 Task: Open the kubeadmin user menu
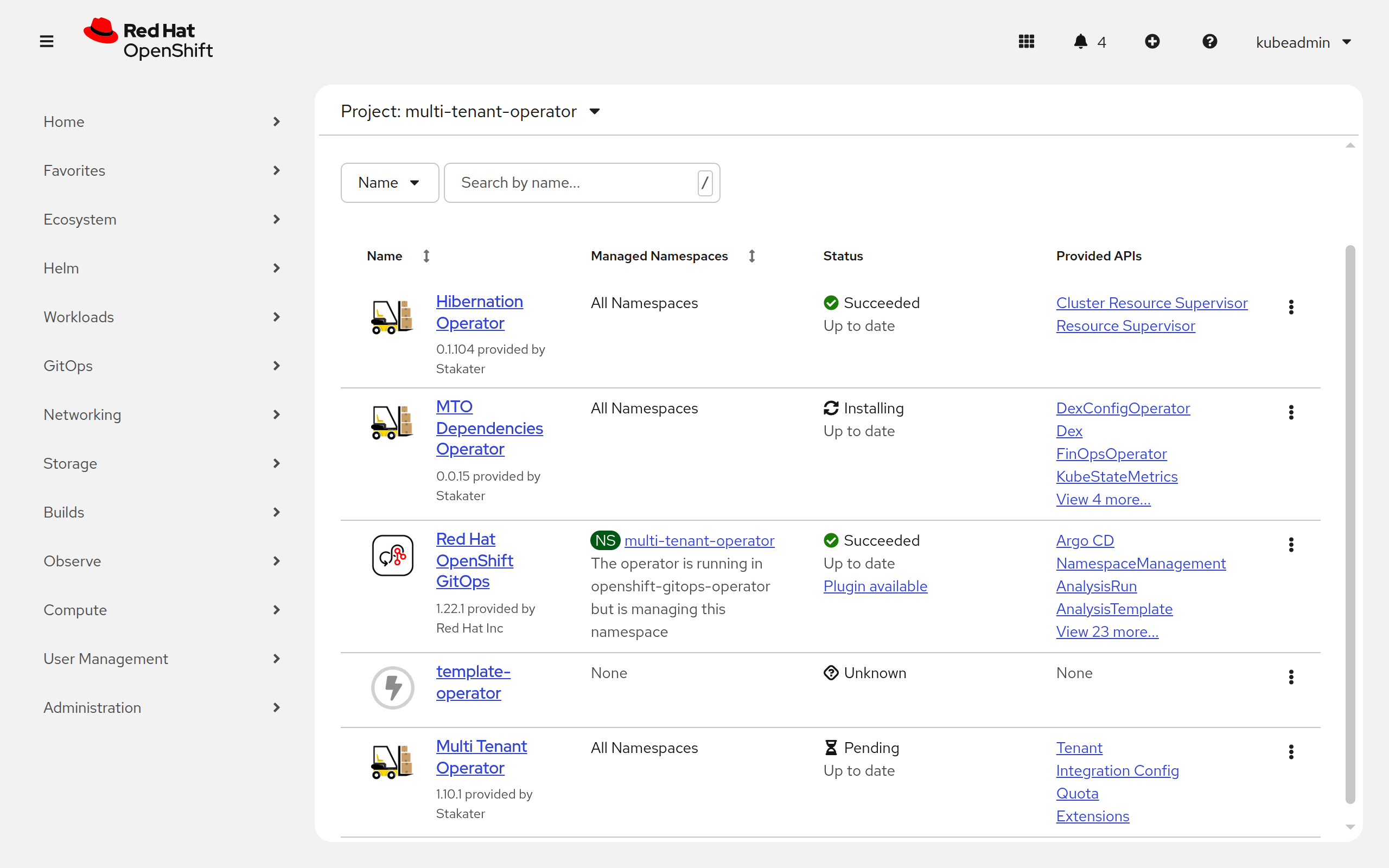pyautogui.click(x=1303, y=42)
